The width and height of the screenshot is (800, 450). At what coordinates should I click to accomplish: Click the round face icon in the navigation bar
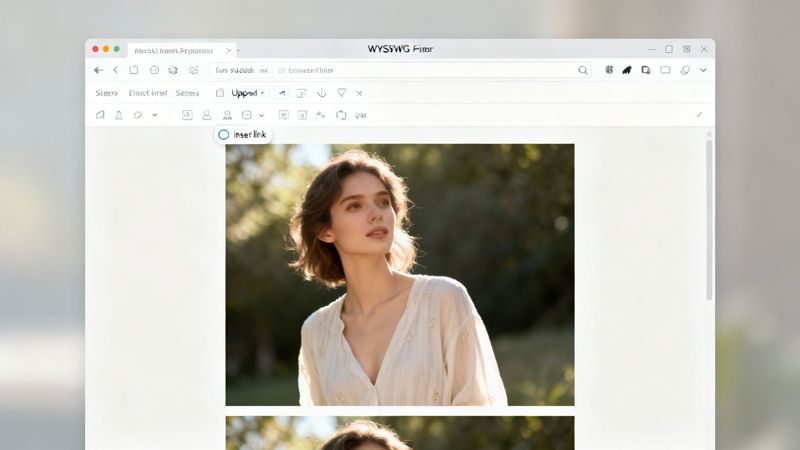154,70
